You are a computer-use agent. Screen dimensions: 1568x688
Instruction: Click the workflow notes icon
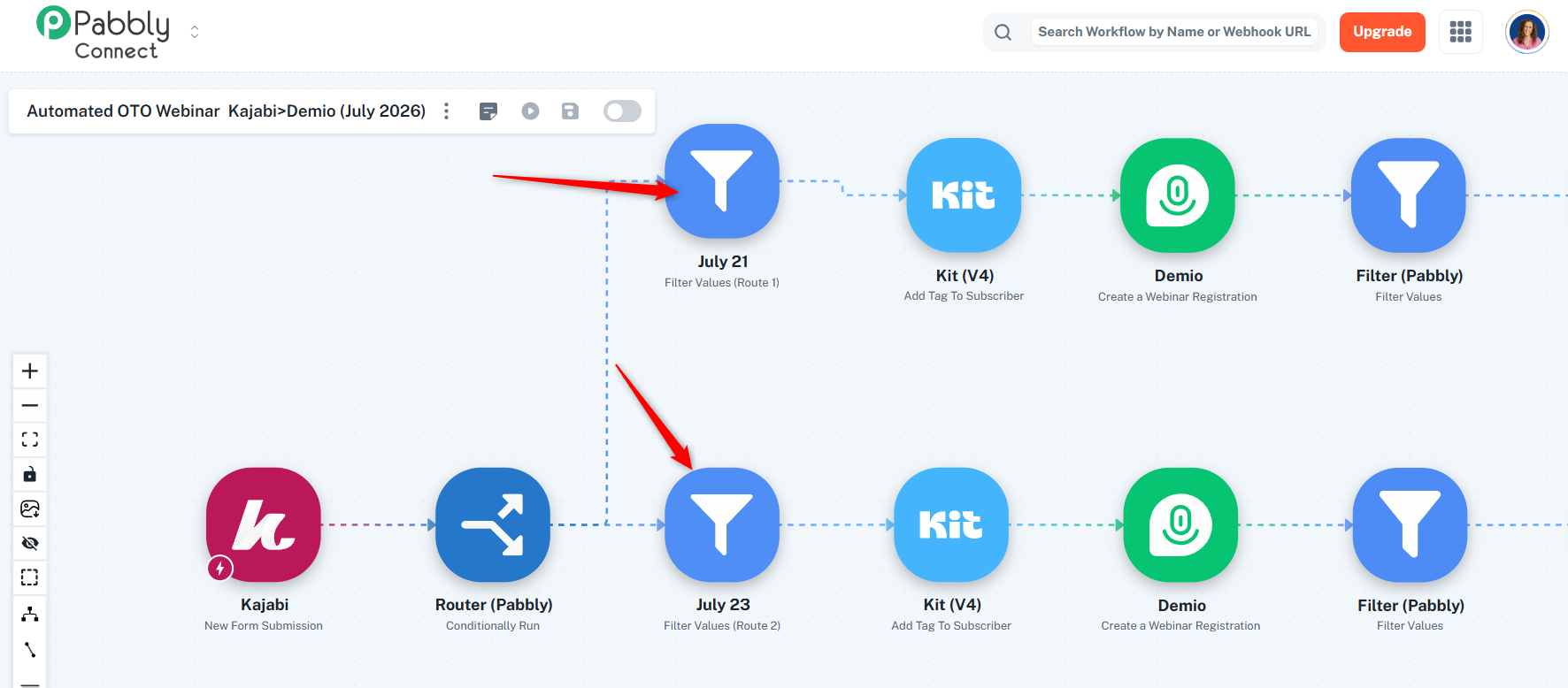click(x=488, y=111)
